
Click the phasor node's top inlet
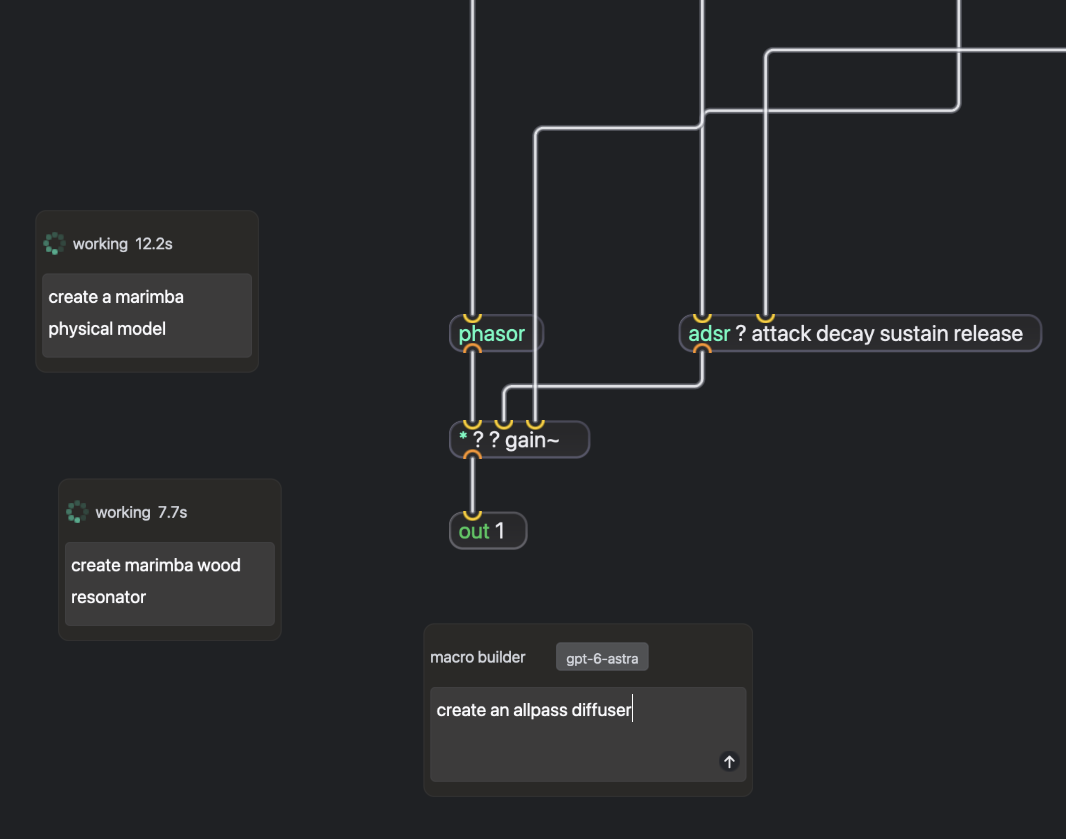pyautogui.click(x=472, y=318)
